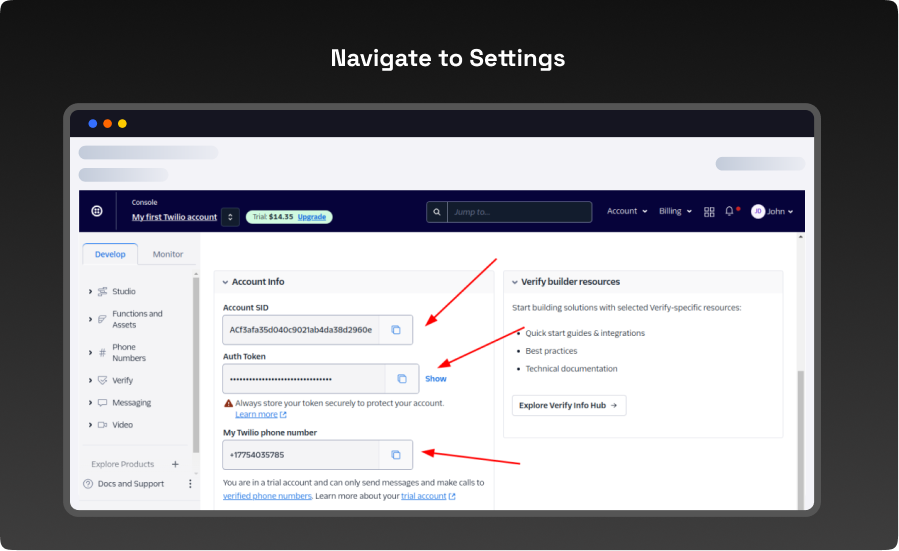This screenshot has height=551, width=899.
Task: Copy the Account SID value
Action: coord(396,330)
